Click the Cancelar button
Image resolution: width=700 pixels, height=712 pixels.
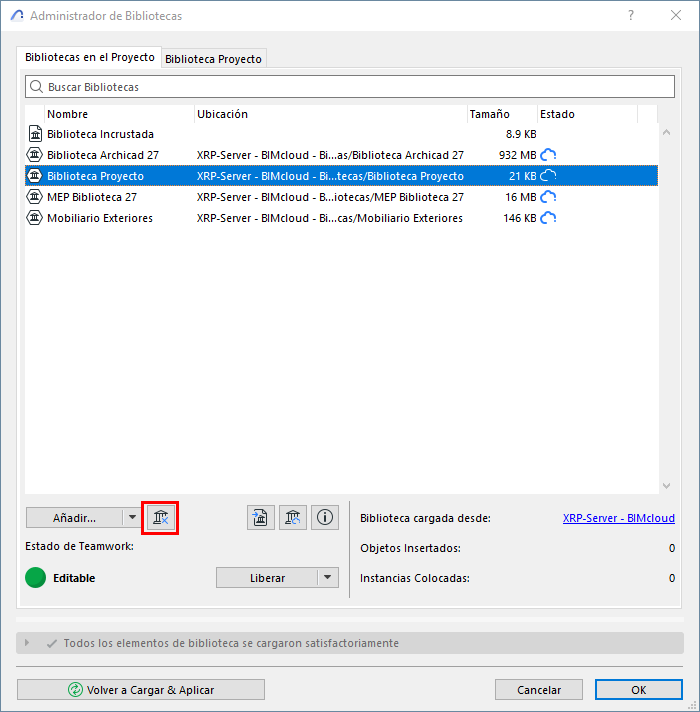click(539, 690)
